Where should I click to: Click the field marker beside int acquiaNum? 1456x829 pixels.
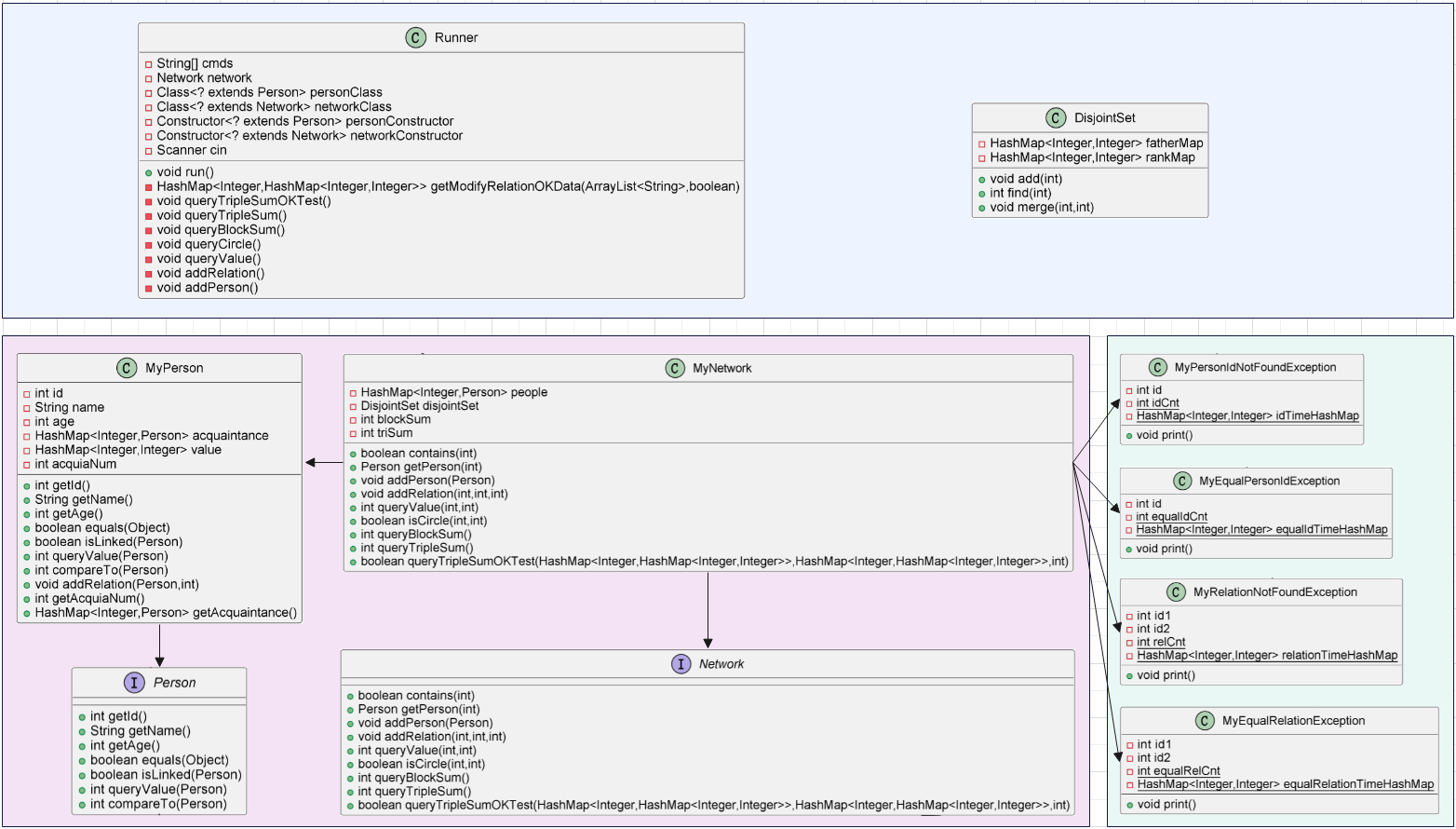pyautogui.click(x=27, y=465)
